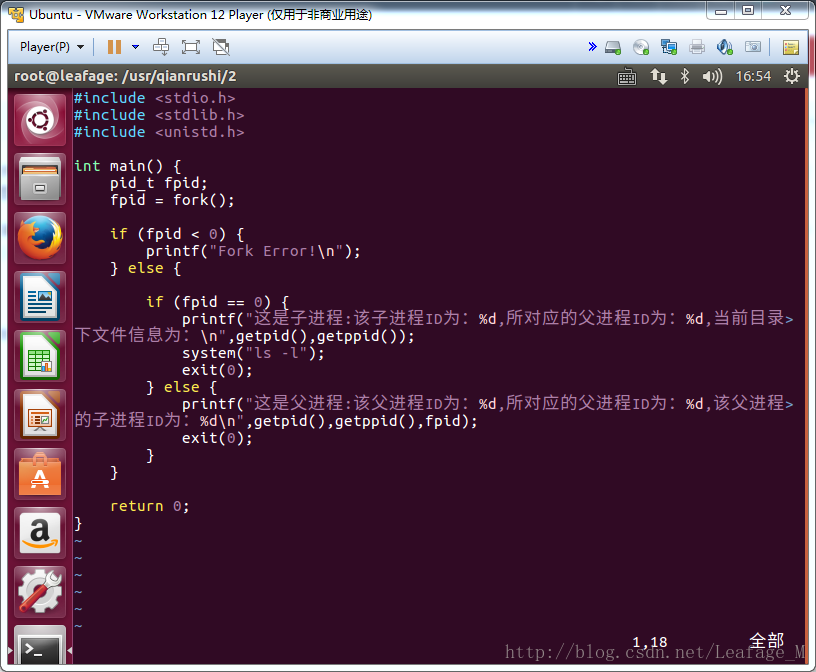Open the VMware message log notes icon
The image size is (816, 672).
[x=791, y=47]
